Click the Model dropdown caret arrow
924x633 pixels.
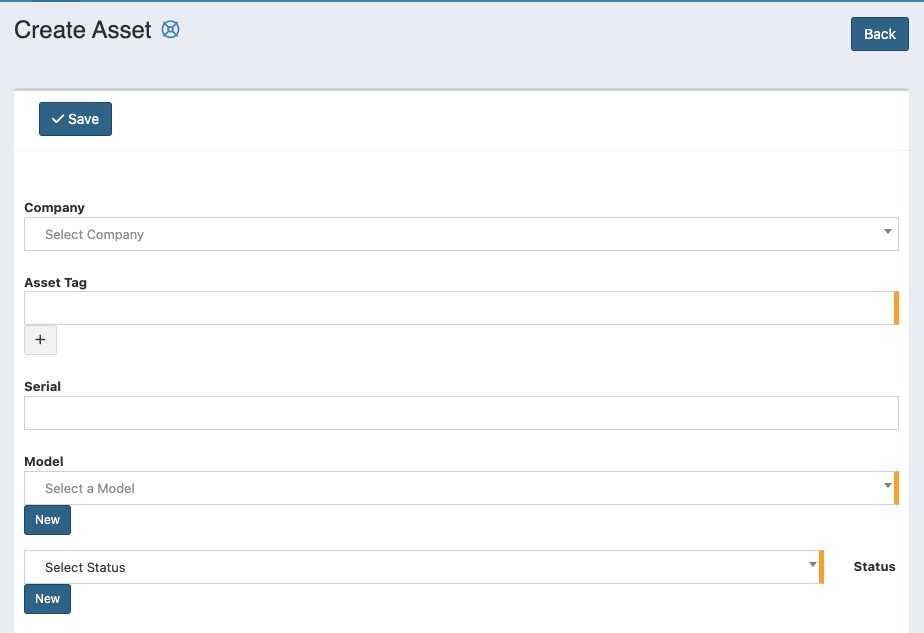pyautogui.click(x=887, y=486)
